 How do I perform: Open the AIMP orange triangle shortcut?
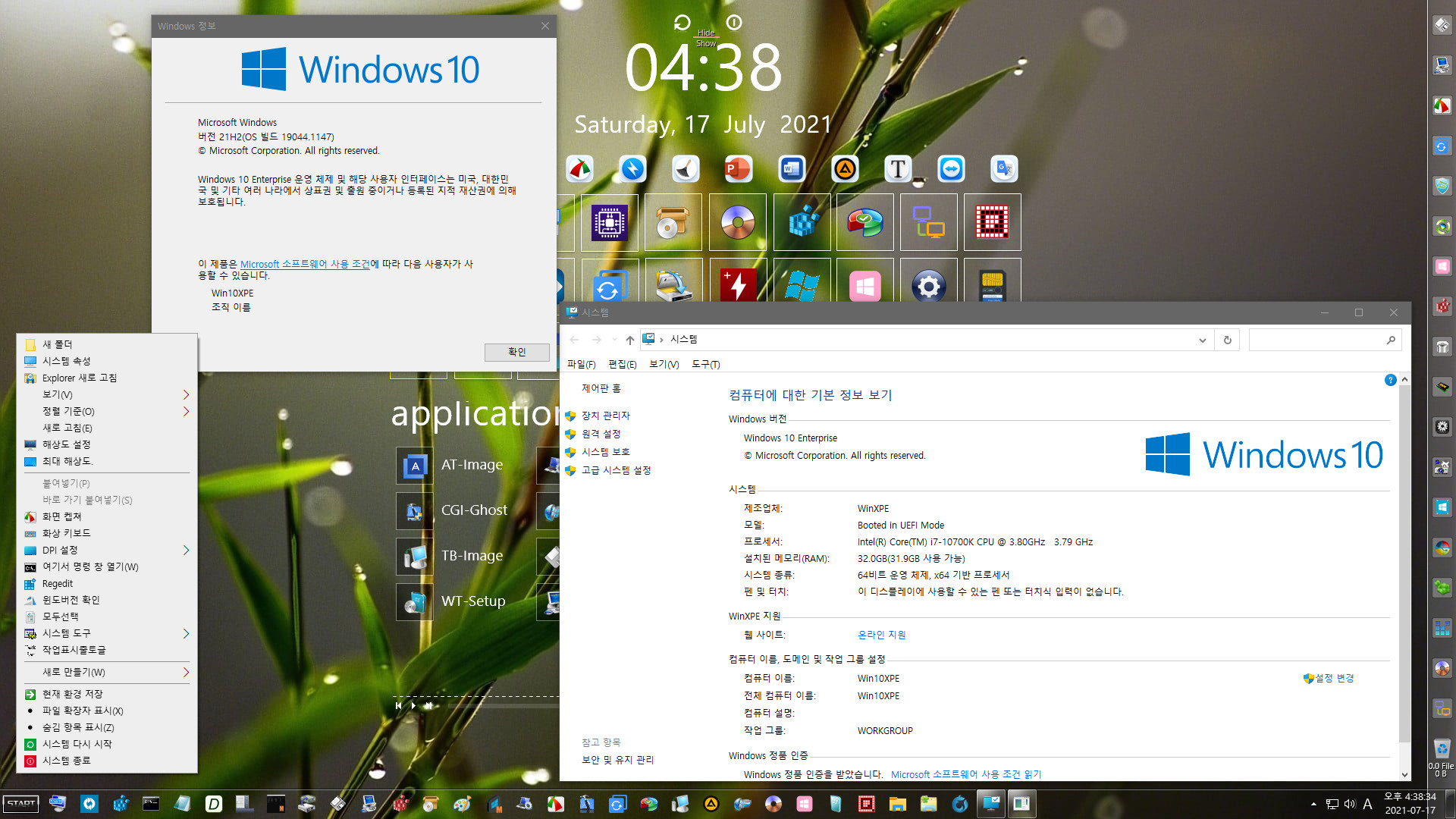845,168
